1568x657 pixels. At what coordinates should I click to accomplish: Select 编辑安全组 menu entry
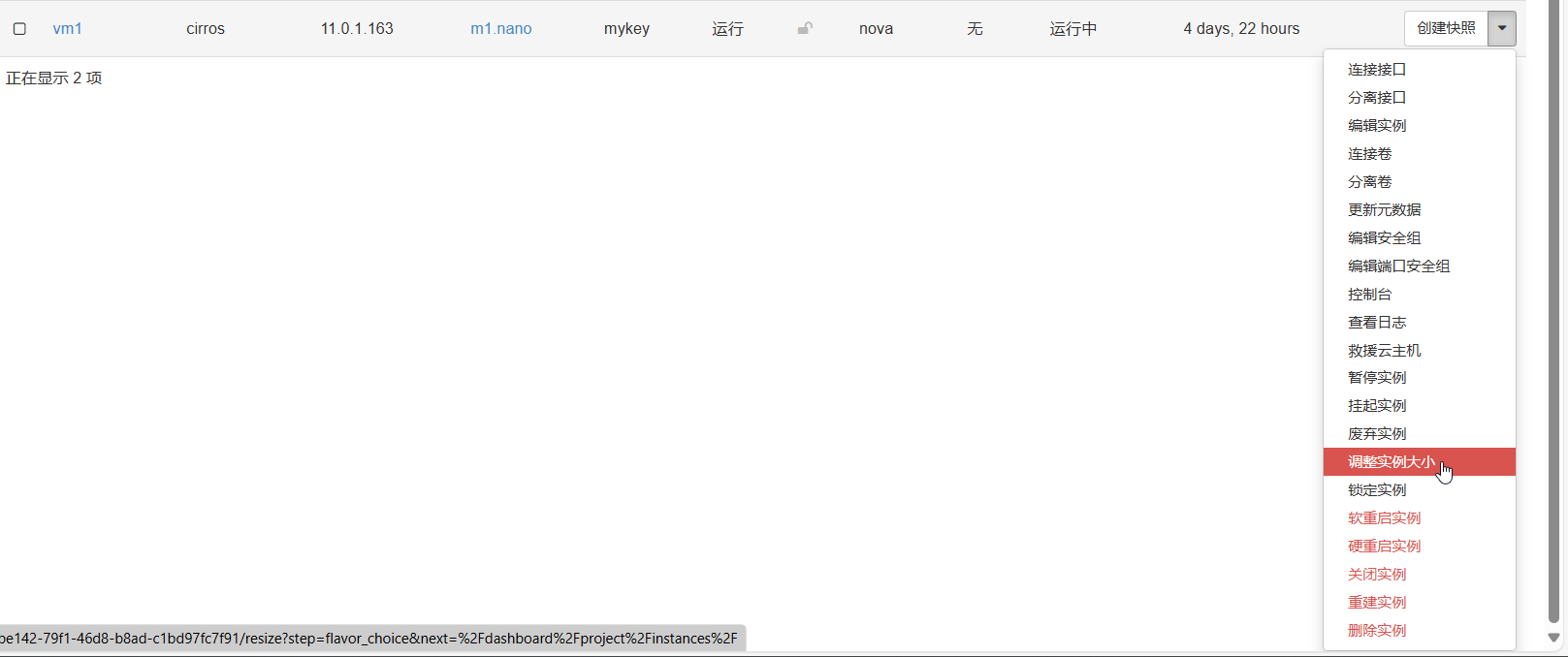pyautogui.click(x=1419, y=238)
